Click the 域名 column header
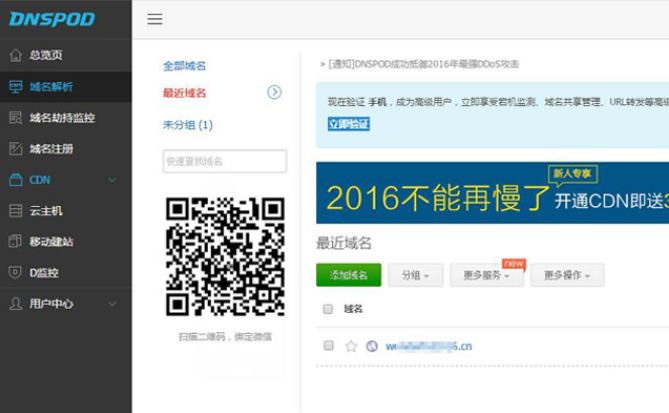This screenshot has width=669, height=413. point(353,309)
